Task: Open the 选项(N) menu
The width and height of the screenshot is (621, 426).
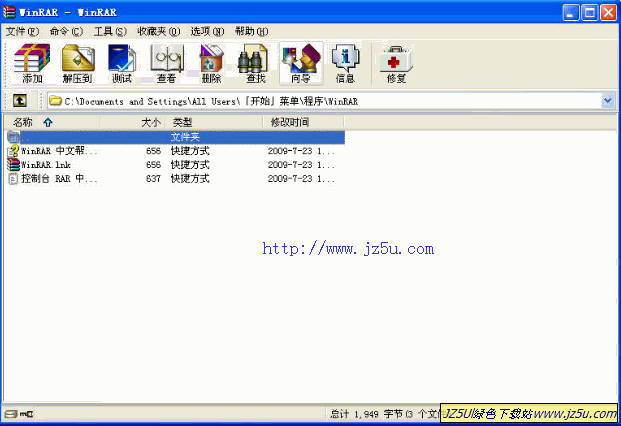Action: pyautogui.click(x=207, y=31)
